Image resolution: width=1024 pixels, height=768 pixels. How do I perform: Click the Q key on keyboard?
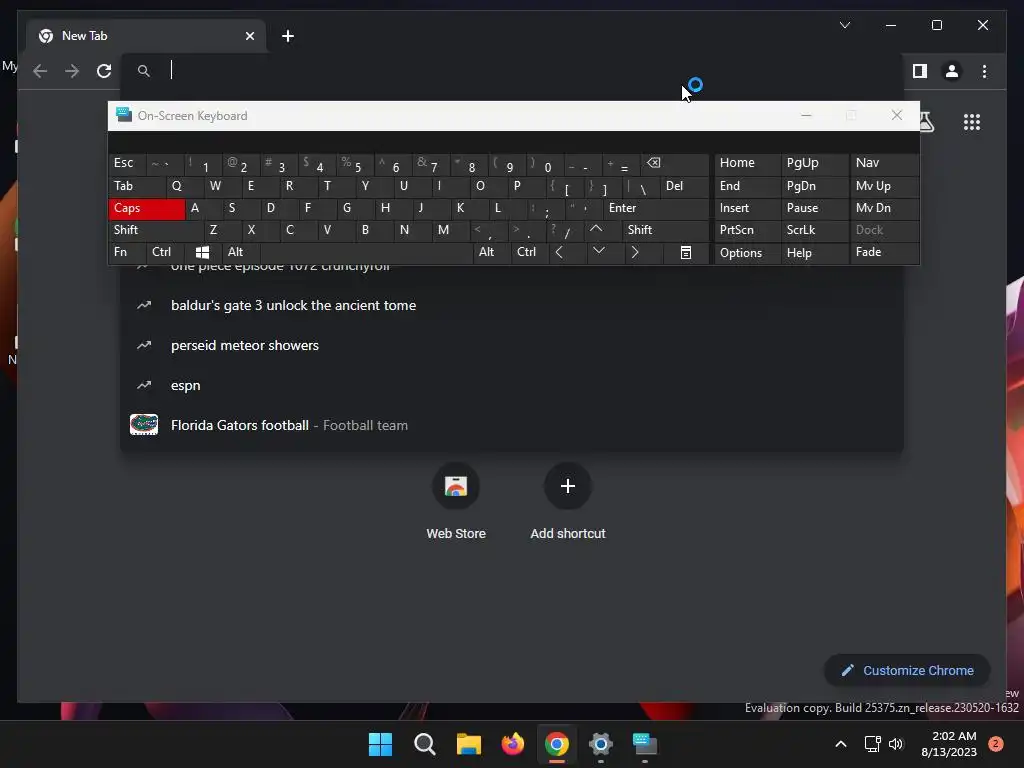click(185, 186)
